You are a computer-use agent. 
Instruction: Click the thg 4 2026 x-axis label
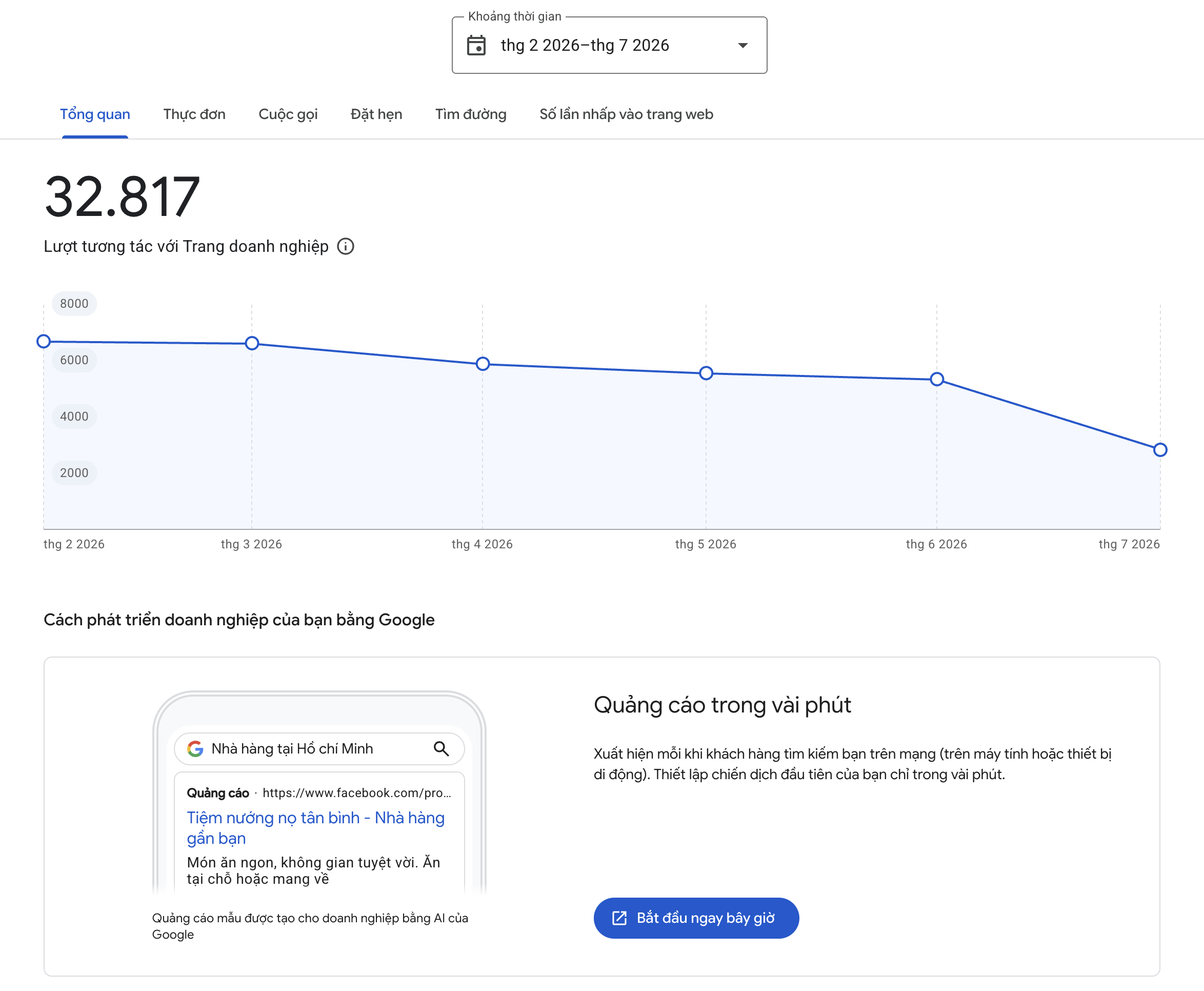(482, 544)
